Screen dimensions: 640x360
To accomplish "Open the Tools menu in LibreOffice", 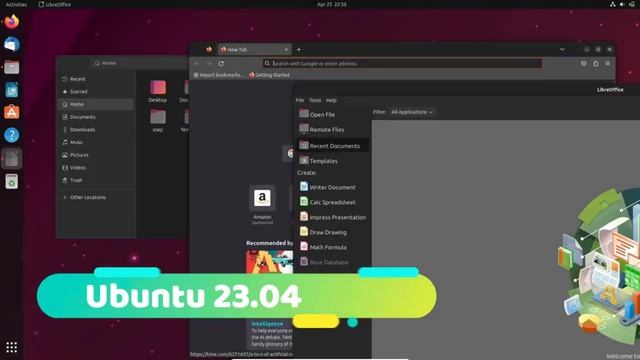I will [315, 100].
